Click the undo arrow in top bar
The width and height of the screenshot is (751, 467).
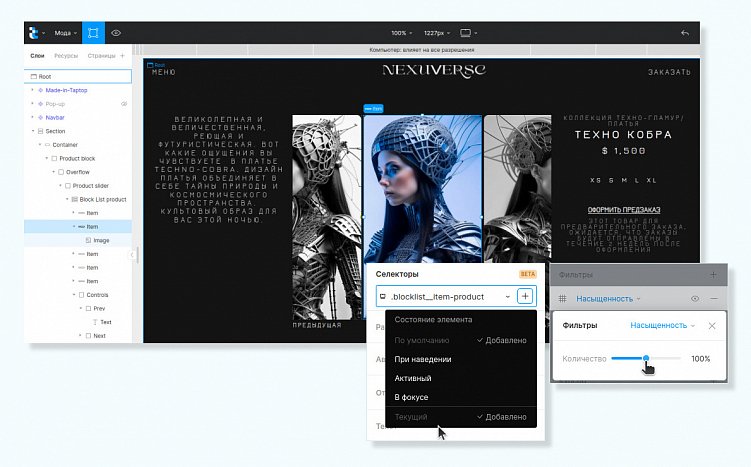[x=685, y=33]
